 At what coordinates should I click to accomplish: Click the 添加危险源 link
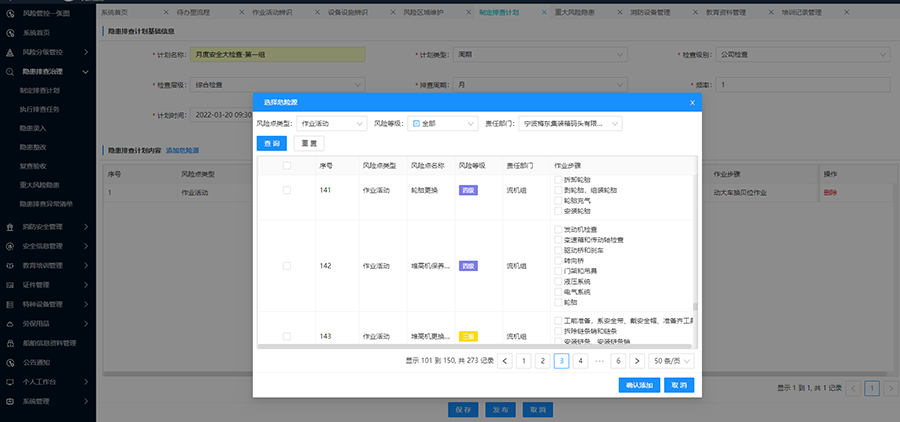[x=183, y=150]
